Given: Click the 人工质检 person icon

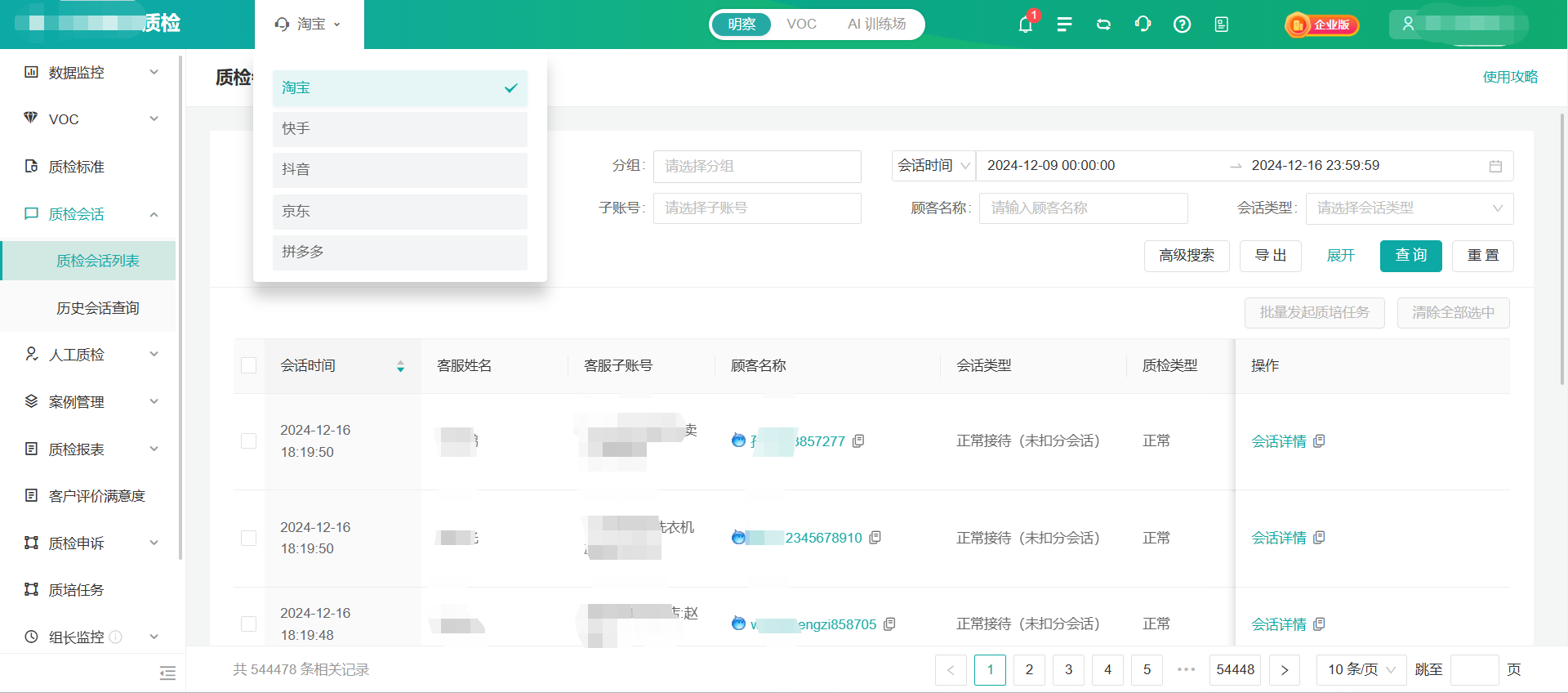Looking at the screenshot, I should (31, 354).
